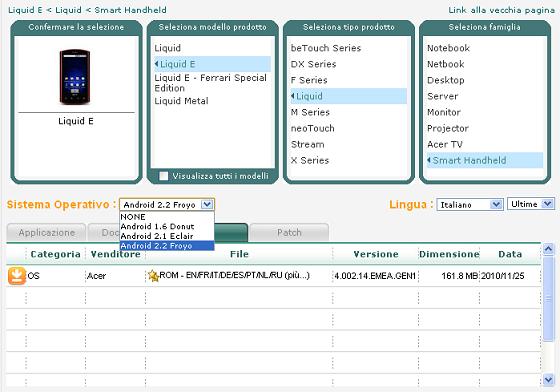Screen dimensions: 560x392
Task: Select Server family
Action: (442, 96)
